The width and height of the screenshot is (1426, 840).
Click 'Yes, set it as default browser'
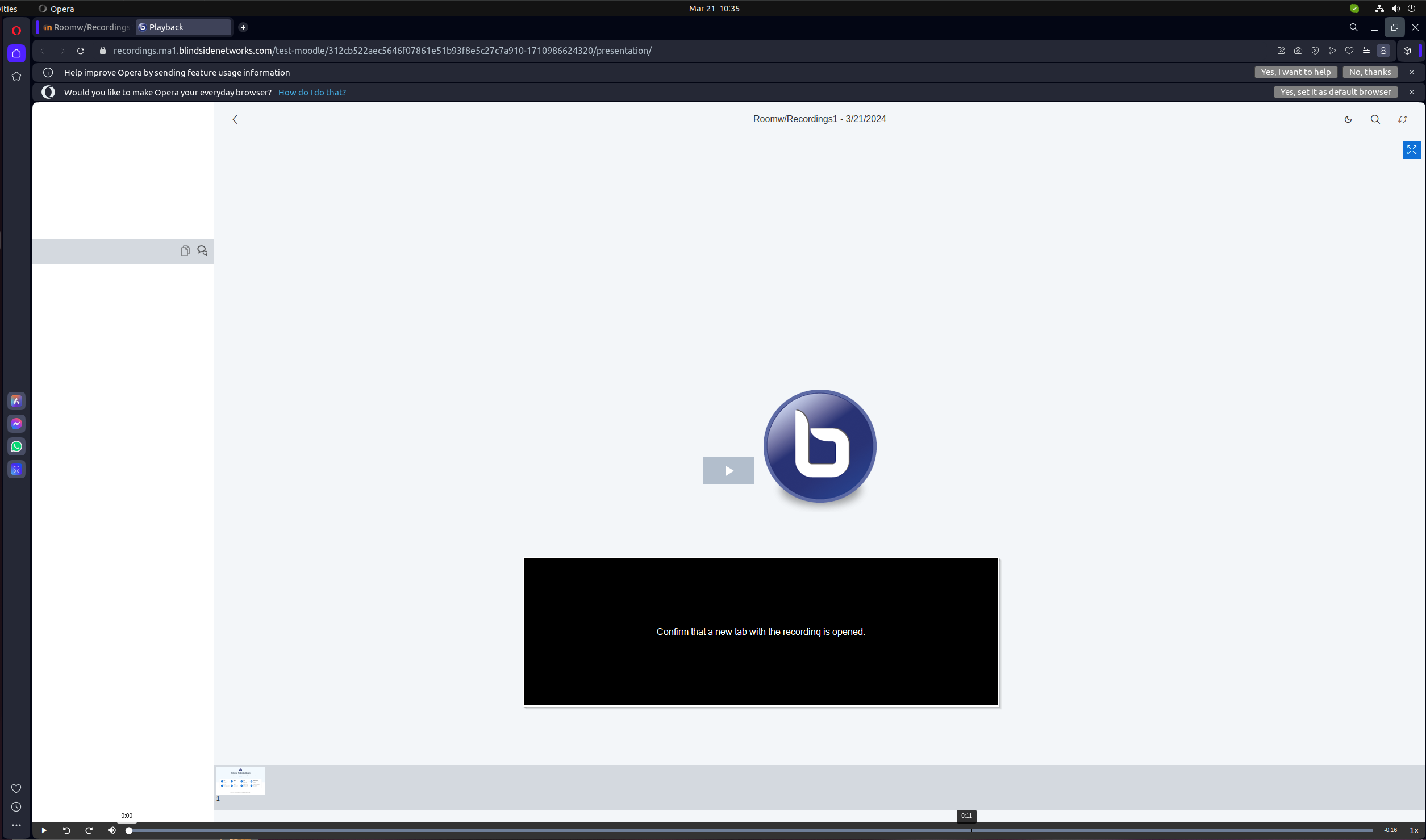coord(1336,92)
